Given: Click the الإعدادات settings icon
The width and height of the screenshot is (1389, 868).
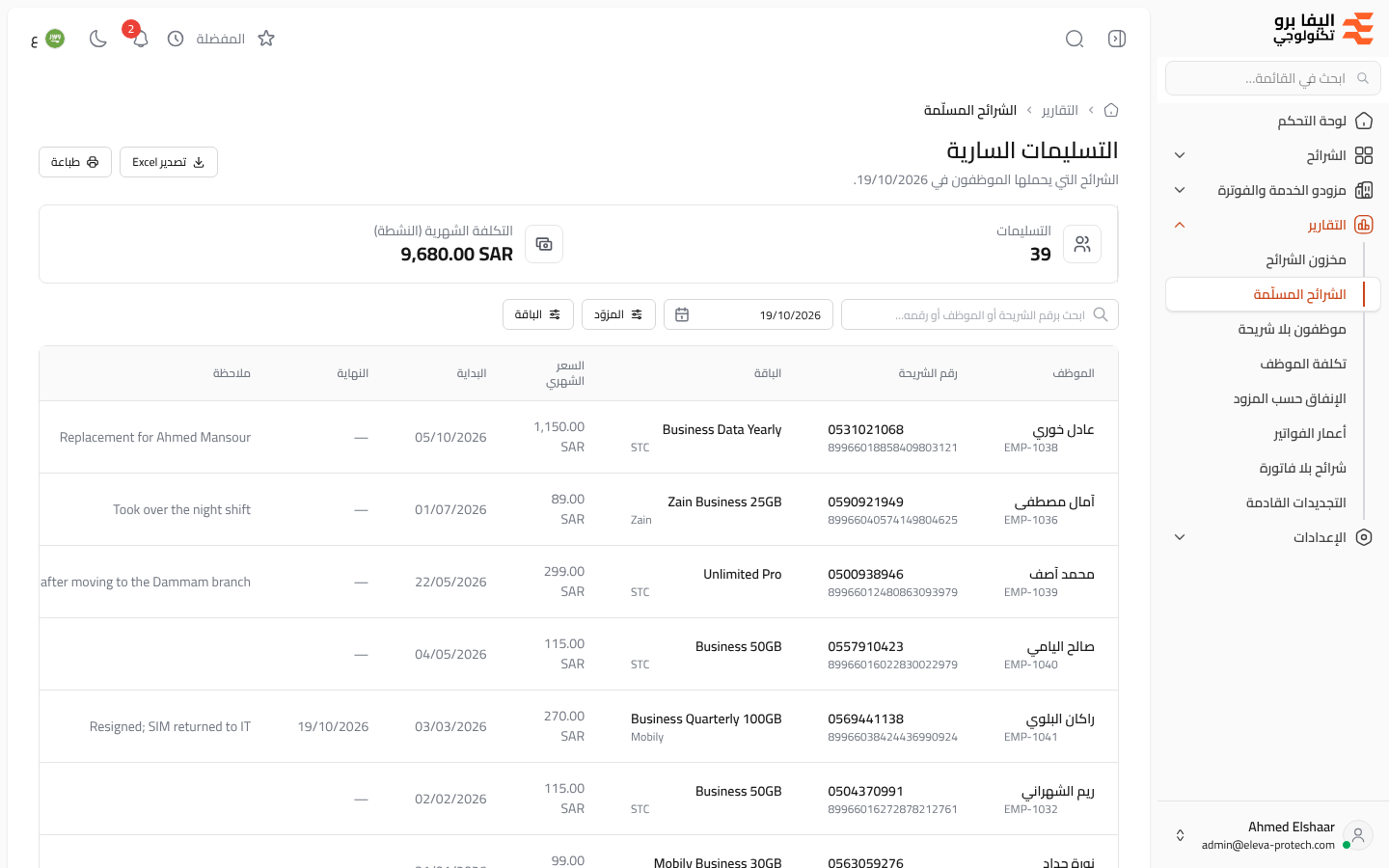Looking at the screenshot, I should (x=1364, y=537).
